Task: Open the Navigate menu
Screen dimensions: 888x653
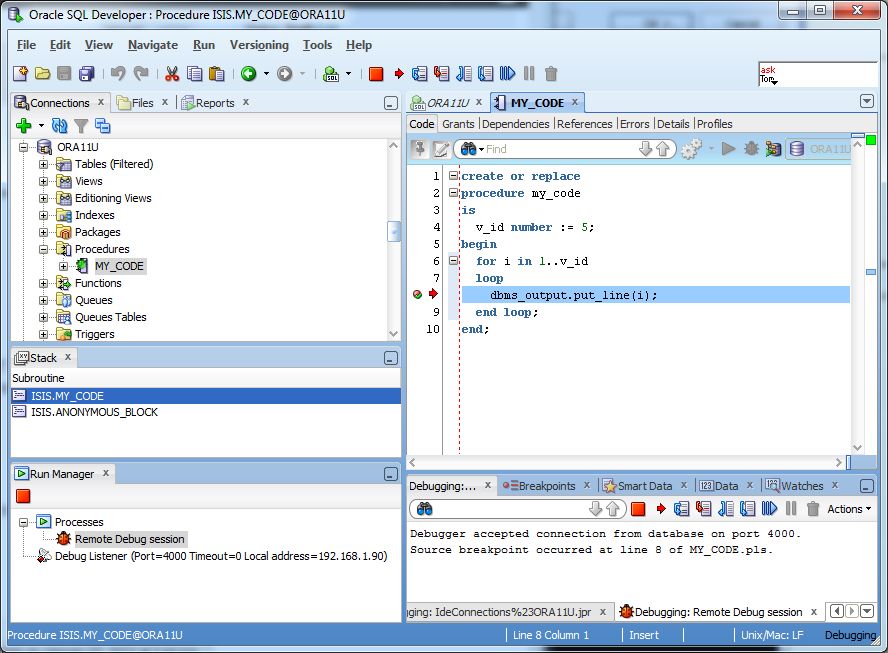Action: 153,45
